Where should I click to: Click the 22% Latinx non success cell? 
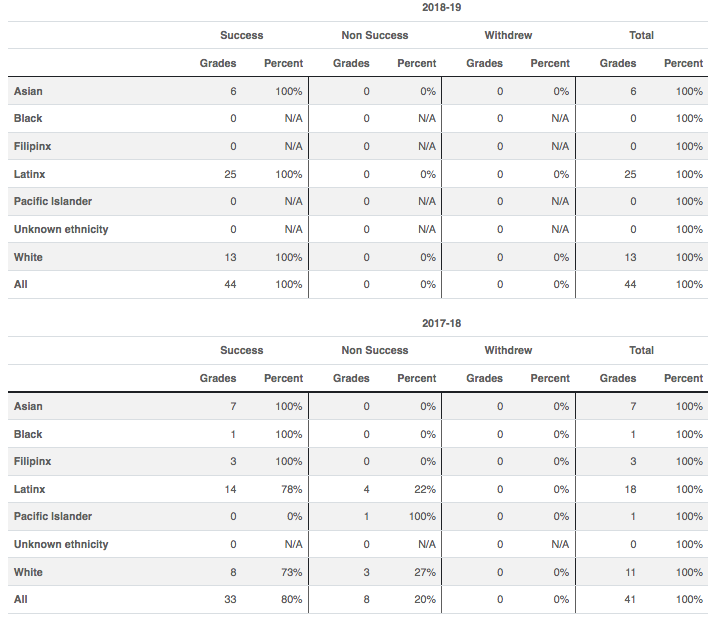pos(424,489)
